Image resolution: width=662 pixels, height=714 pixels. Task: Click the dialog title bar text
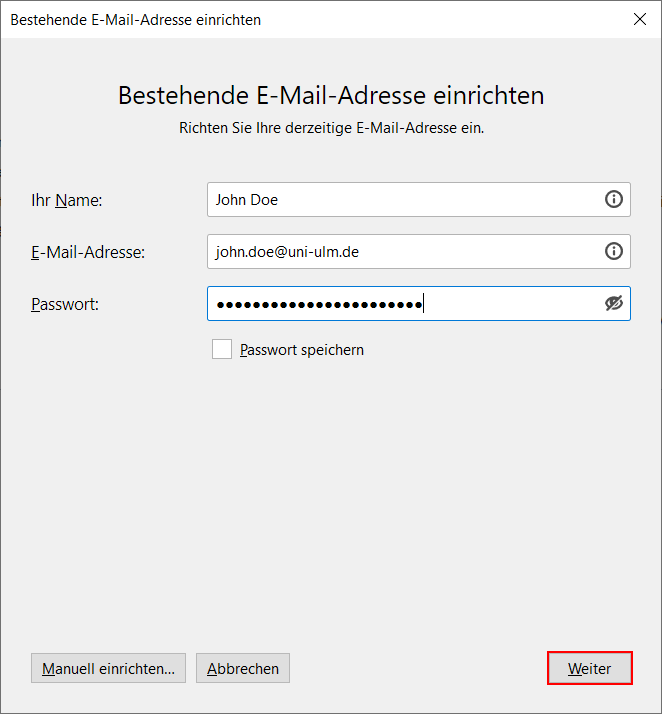pos(135,19)
